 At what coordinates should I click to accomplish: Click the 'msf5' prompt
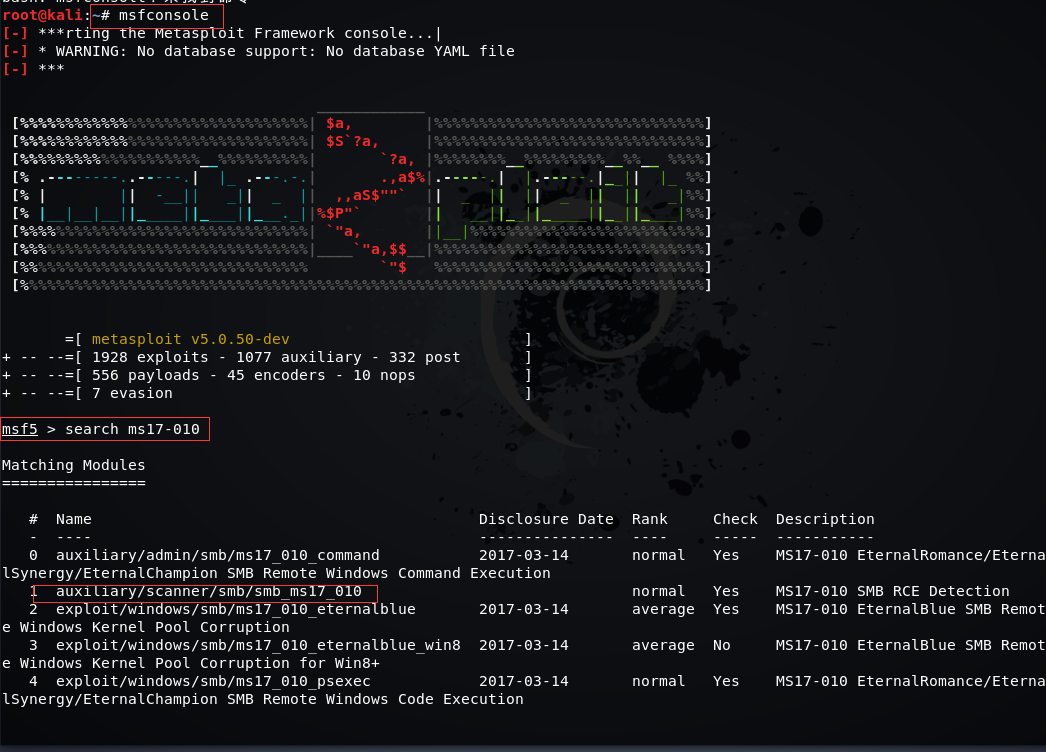[19, 429]
